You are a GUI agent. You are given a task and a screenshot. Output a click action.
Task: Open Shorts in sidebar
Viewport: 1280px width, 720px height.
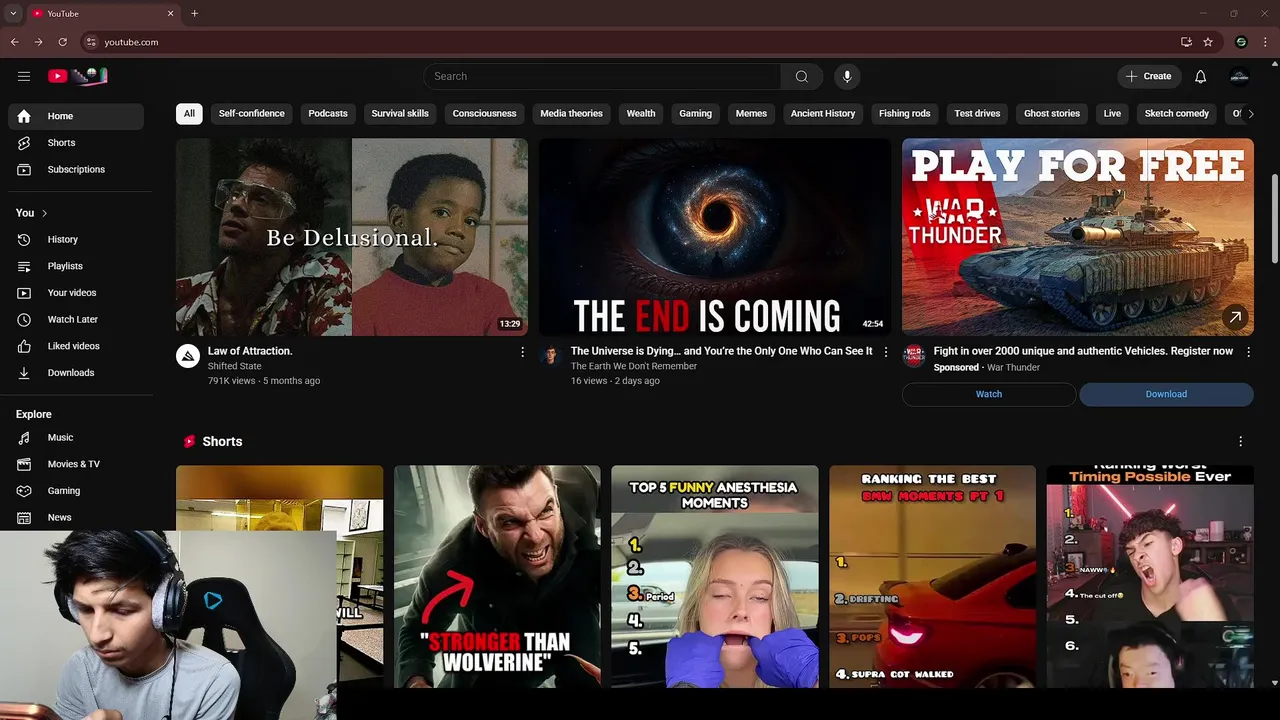coord(76,143)
